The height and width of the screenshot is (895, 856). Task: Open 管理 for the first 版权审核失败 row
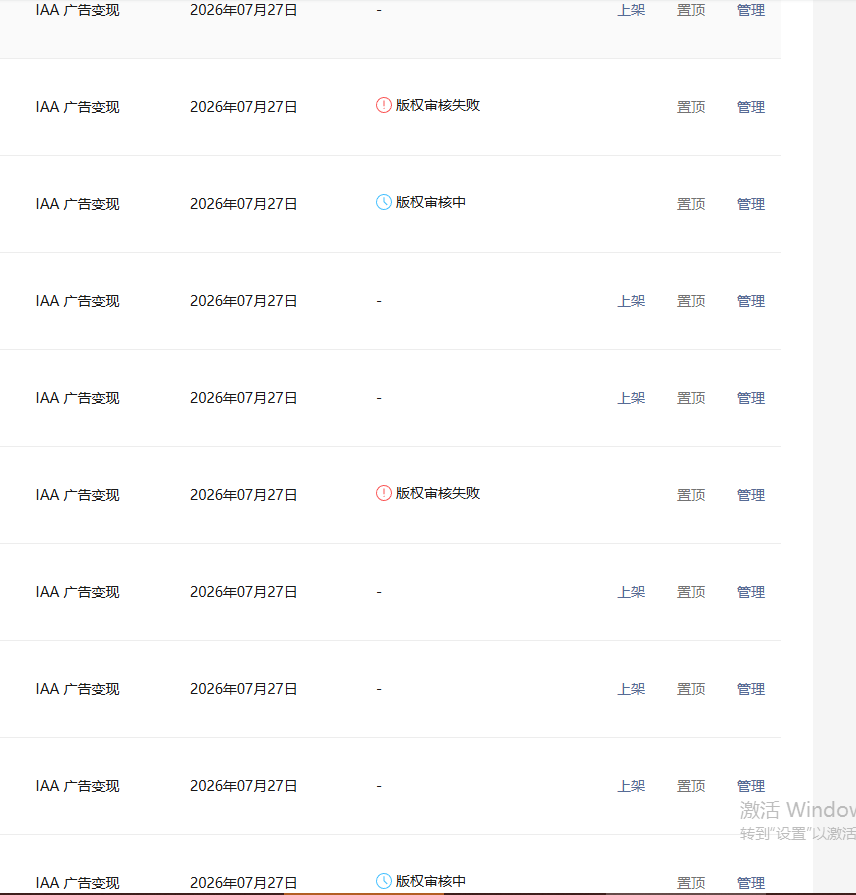(751, 107)
